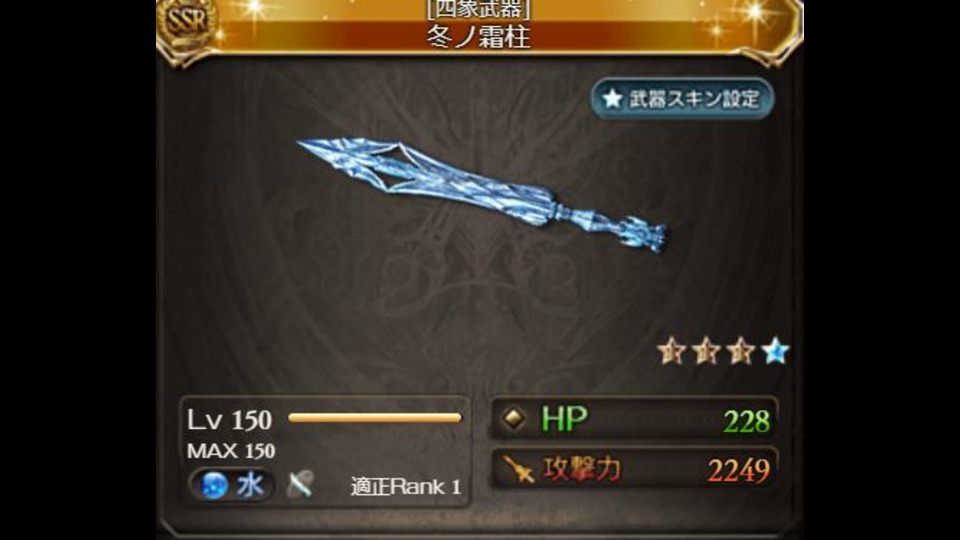Click the 攻撃力 value 2249
960x540 pixels.
coord(739,471)
